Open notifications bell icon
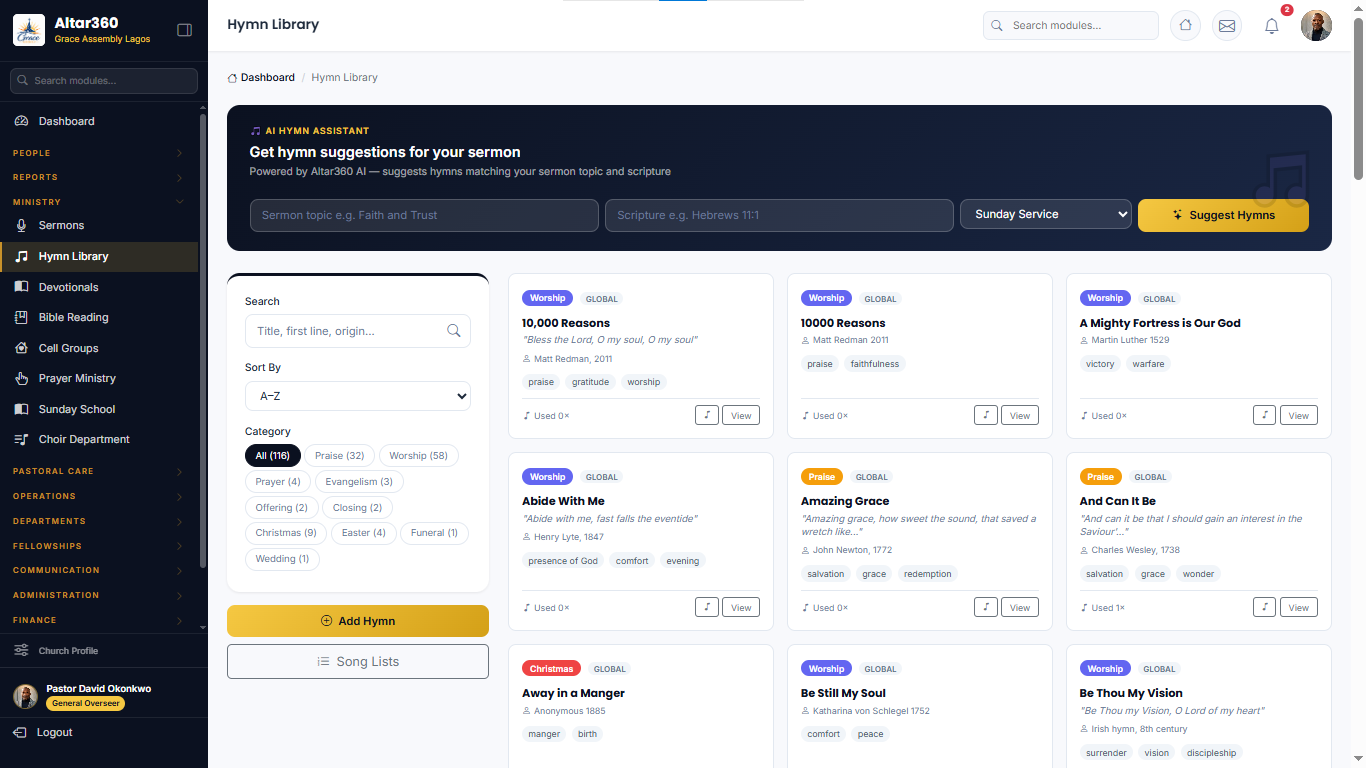The width and height of the screenshot is (1366, 768). coord(1272,26)
